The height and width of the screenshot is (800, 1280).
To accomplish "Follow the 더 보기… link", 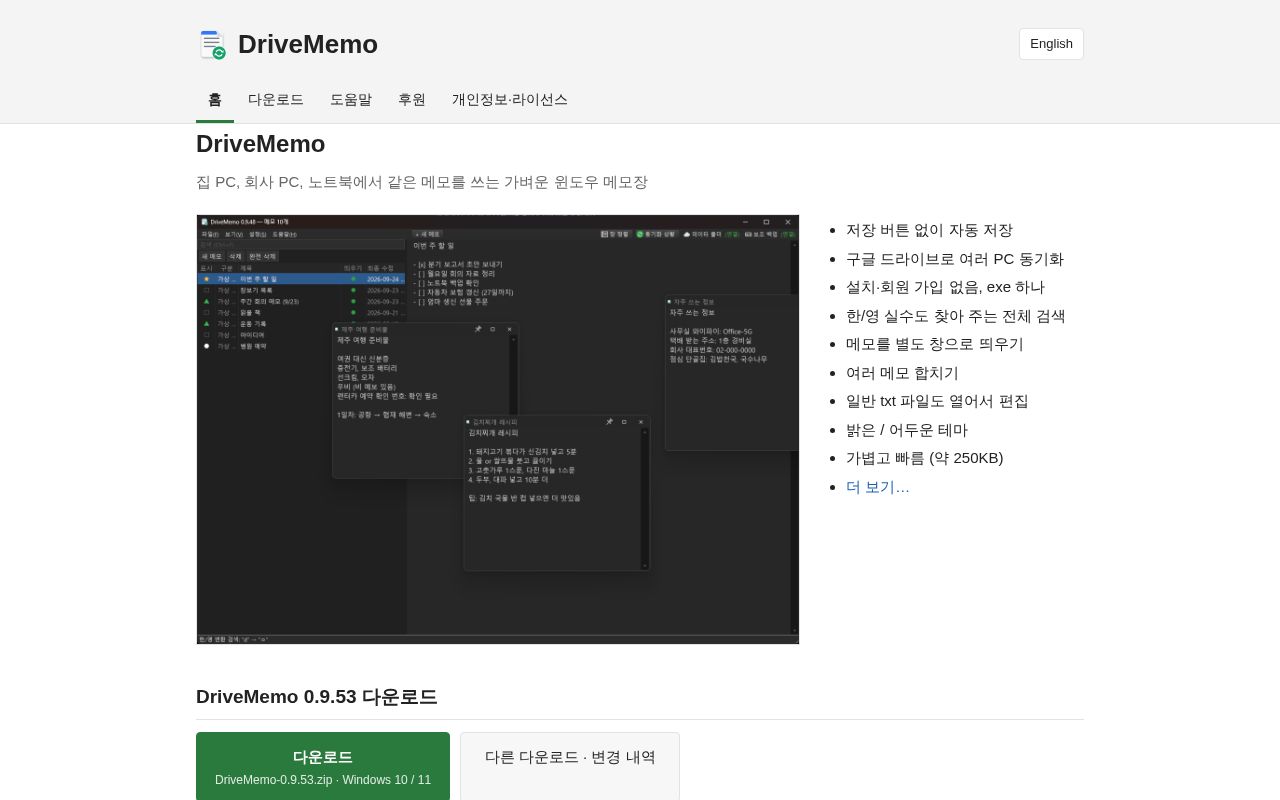I will (x=878, y=487).
